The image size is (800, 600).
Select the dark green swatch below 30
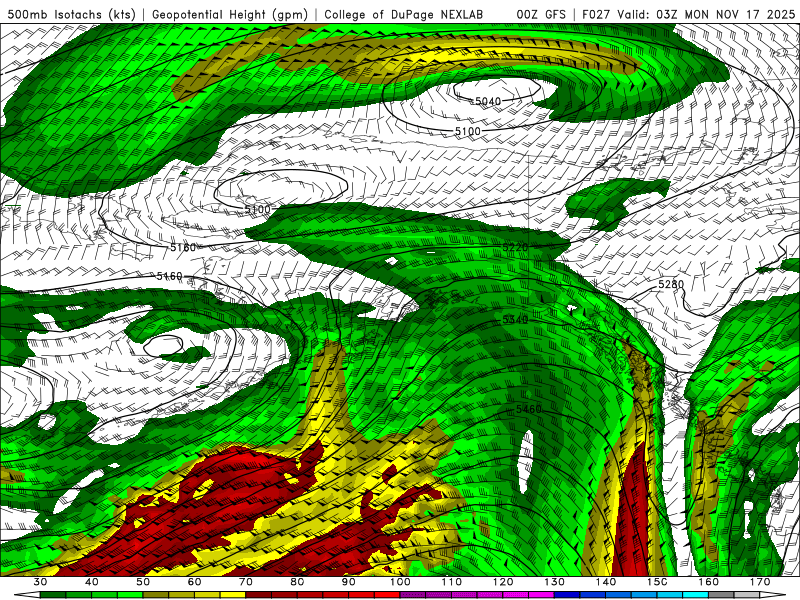click(x=53, y=595)
